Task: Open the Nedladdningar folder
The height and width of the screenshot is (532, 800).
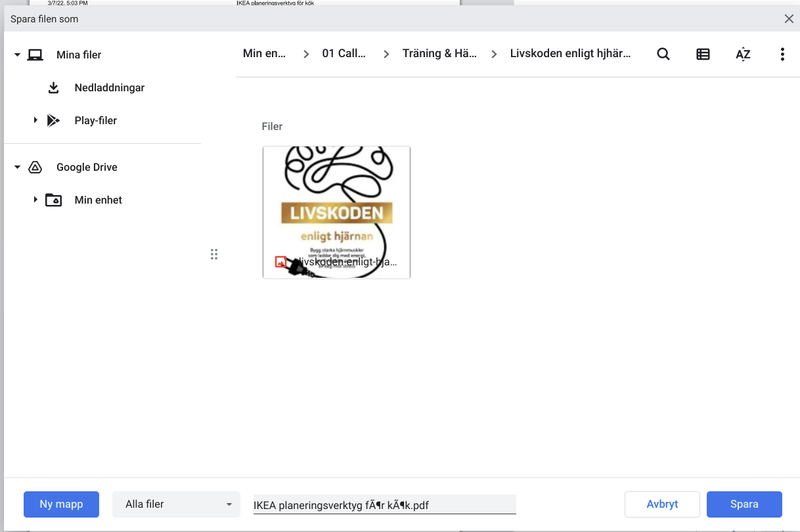Action: [109, 88]
